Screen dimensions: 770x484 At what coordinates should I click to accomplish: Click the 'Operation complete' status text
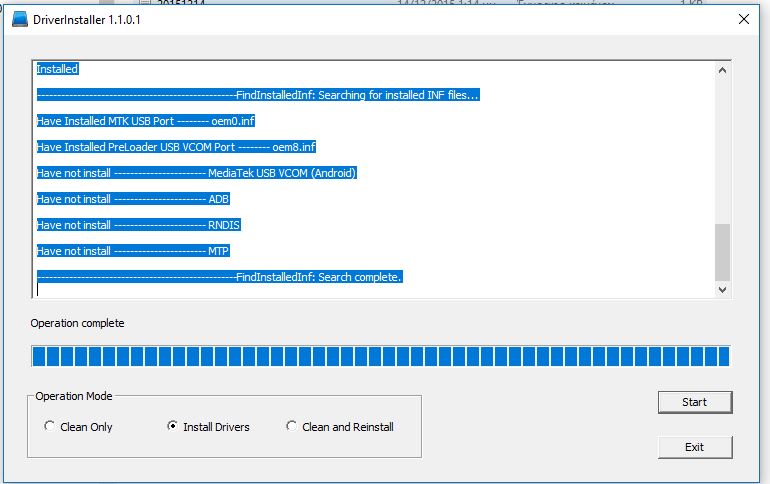pyautogui.click(x=78, y=323)
